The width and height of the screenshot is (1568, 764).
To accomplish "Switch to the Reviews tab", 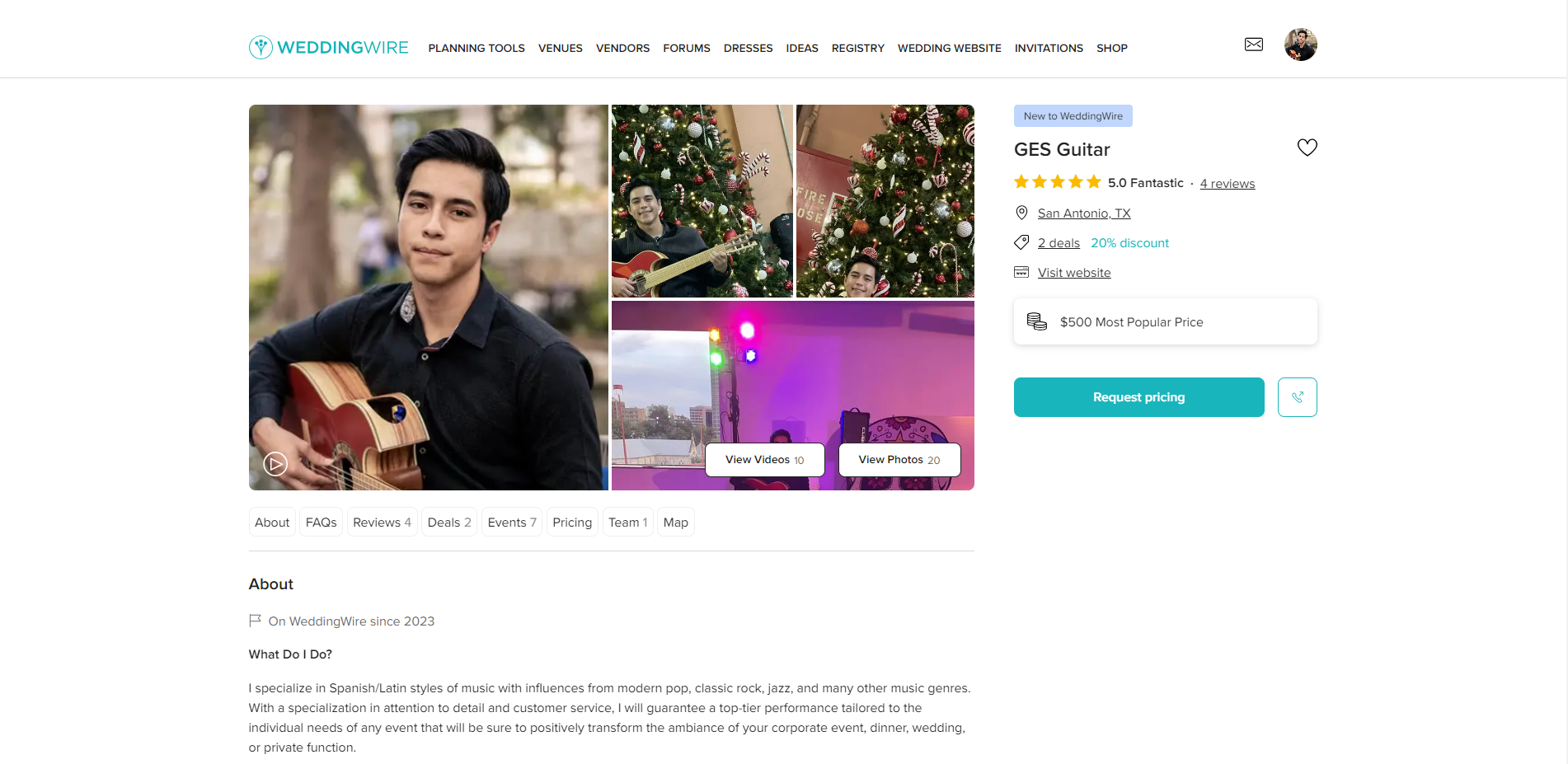I will click(382, 522).
